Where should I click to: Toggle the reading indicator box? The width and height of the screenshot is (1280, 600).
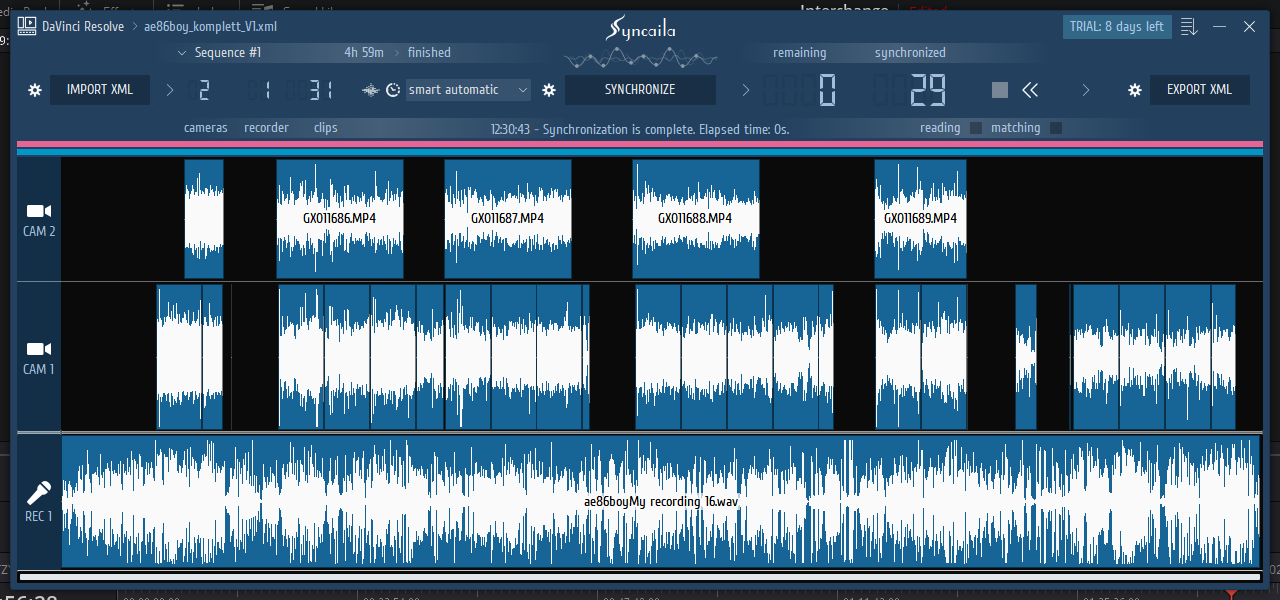click(x=976, y=128)
